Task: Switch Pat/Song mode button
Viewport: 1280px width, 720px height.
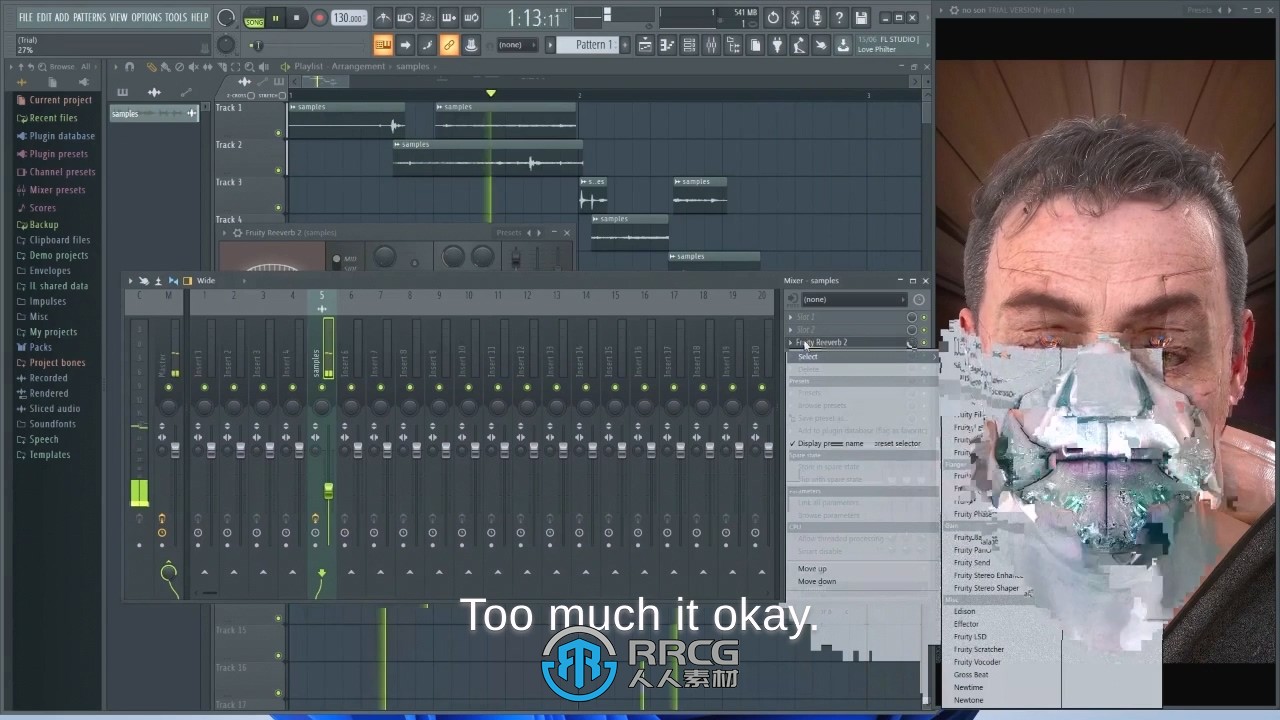Action: tap(254, 18)
